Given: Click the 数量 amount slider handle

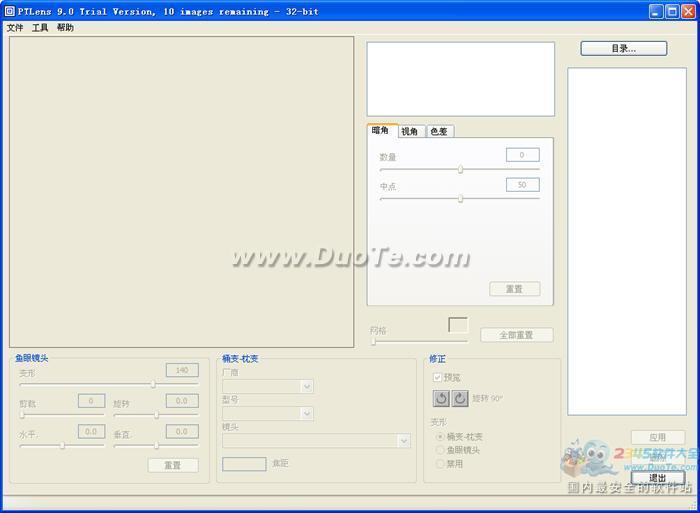Looking at the screenshot, I should [x=460, y=169].
